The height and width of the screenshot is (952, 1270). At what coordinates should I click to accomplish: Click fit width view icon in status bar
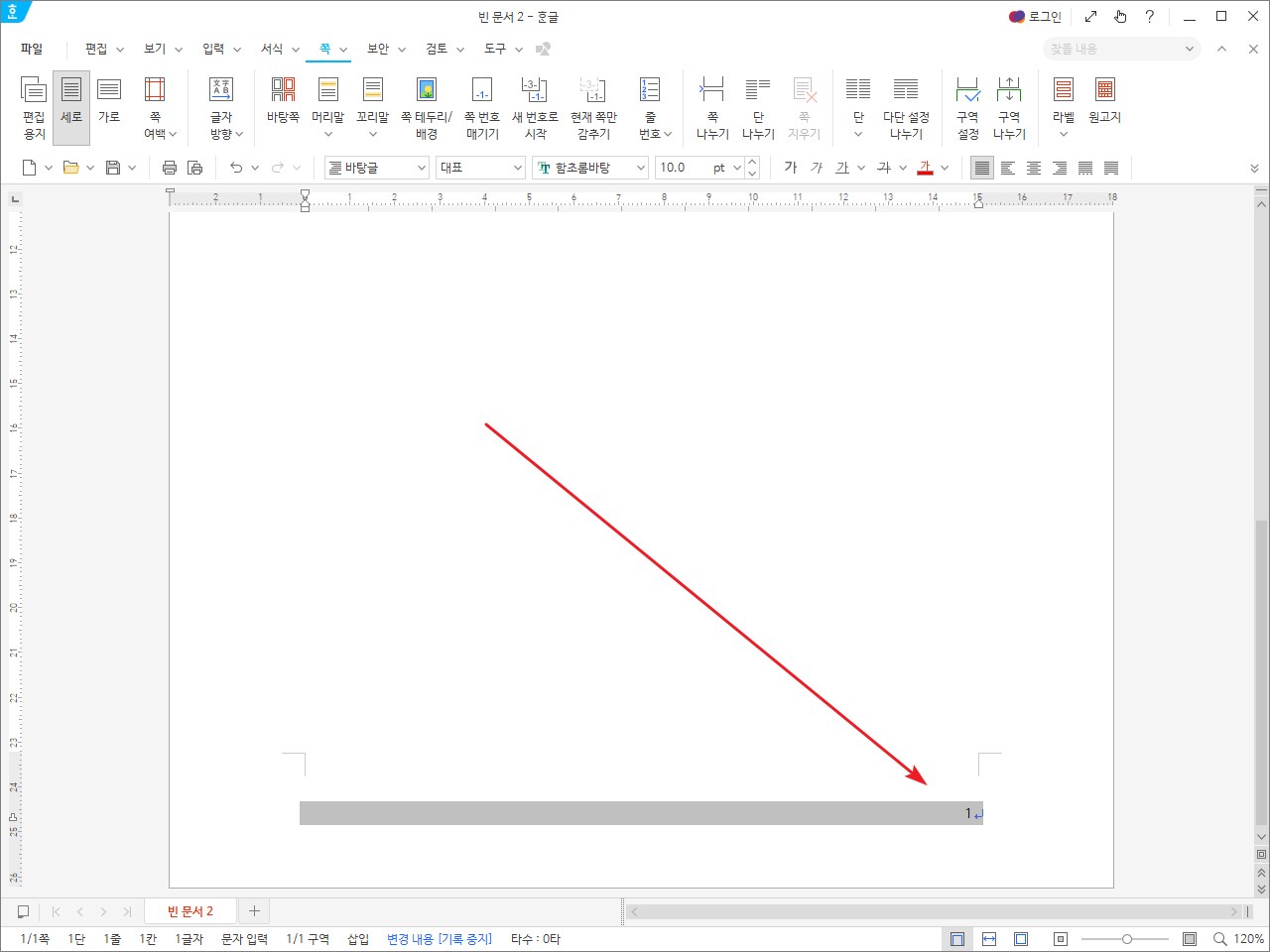(x=989, y=939)
